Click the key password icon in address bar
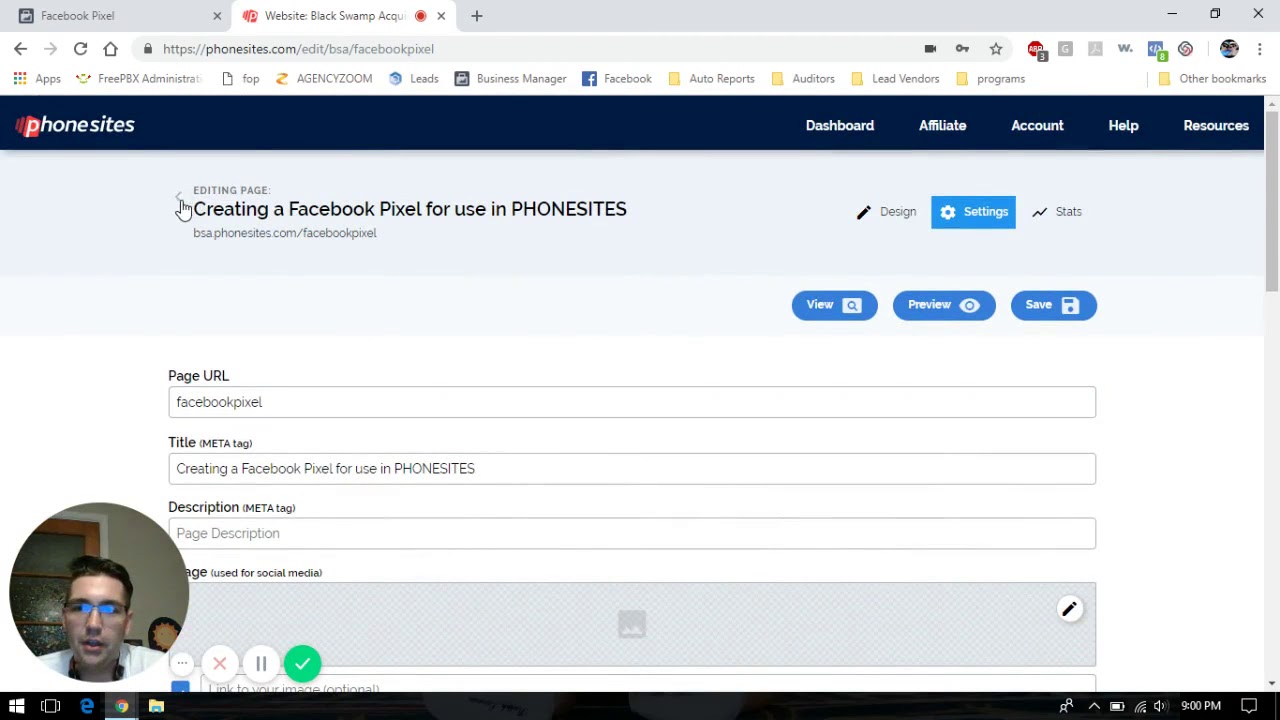The width and height of the screenshot is (1280, 720). [x=962, y=49]
